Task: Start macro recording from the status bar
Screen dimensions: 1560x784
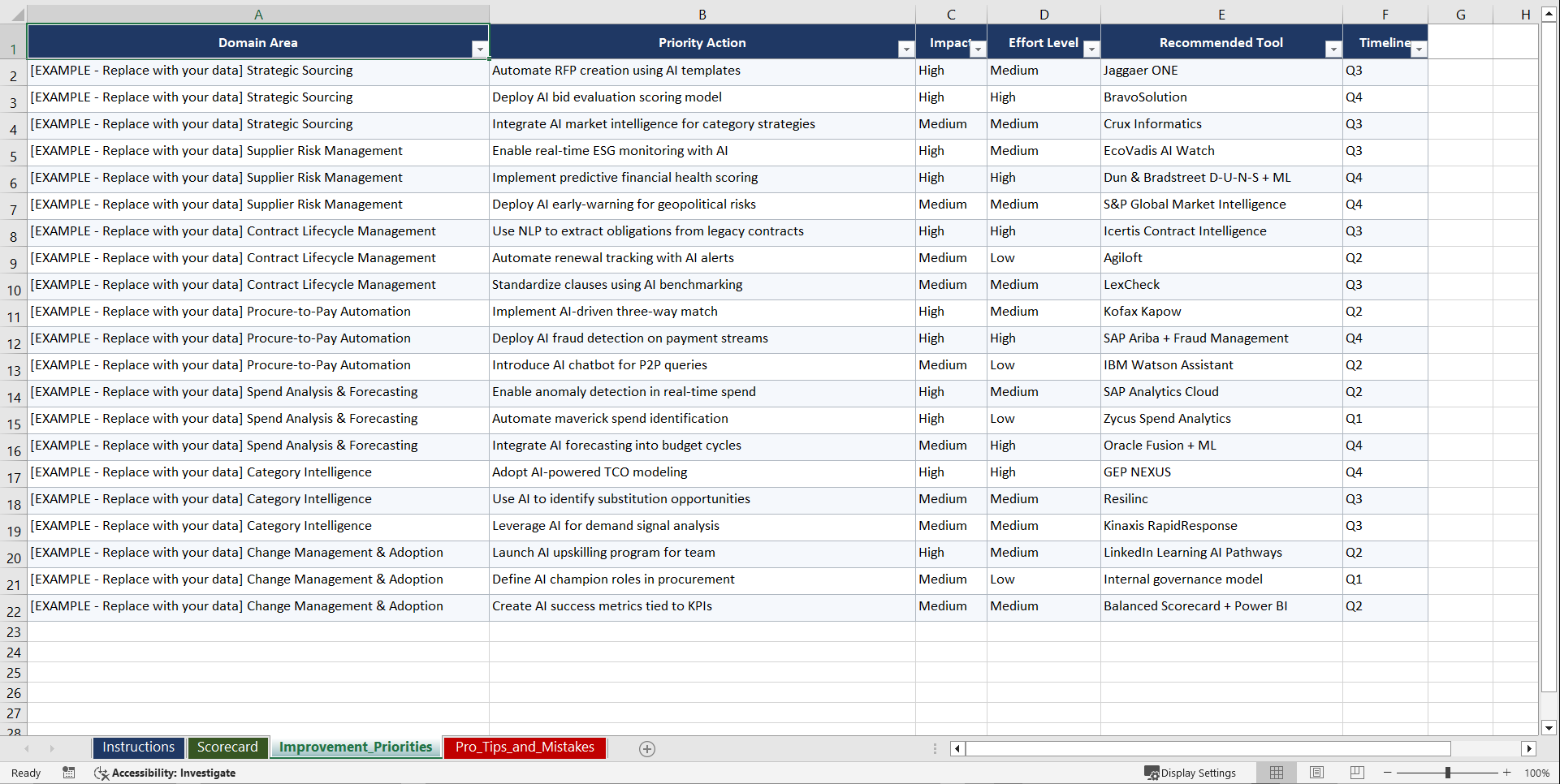Action: (69, 773)
